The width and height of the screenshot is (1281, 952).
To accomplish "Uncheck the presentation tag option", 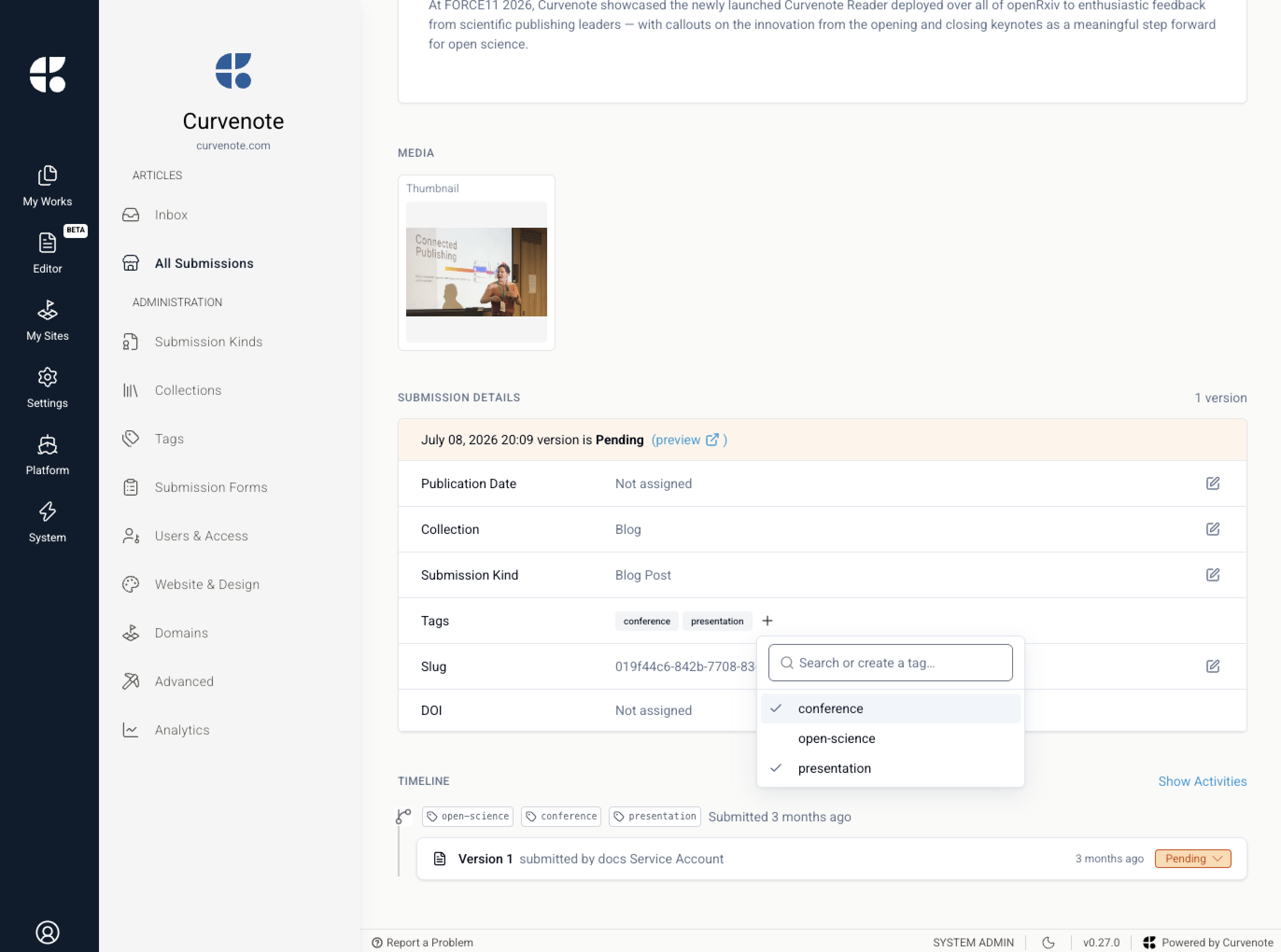I will (x=889, y=768).
